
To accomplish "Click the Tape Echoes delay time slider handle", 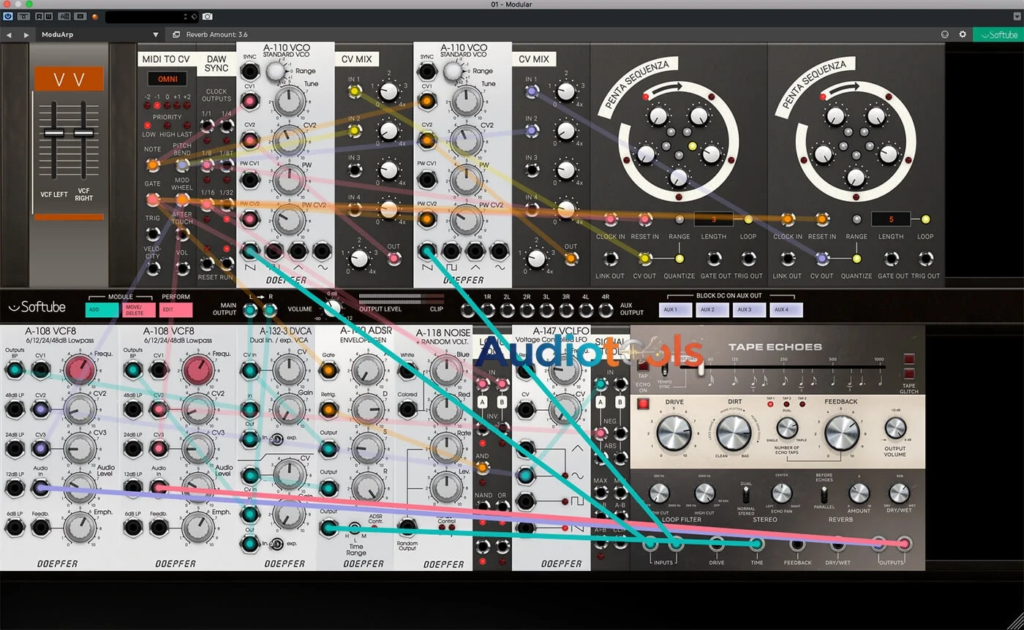I will tap(699, 368).
